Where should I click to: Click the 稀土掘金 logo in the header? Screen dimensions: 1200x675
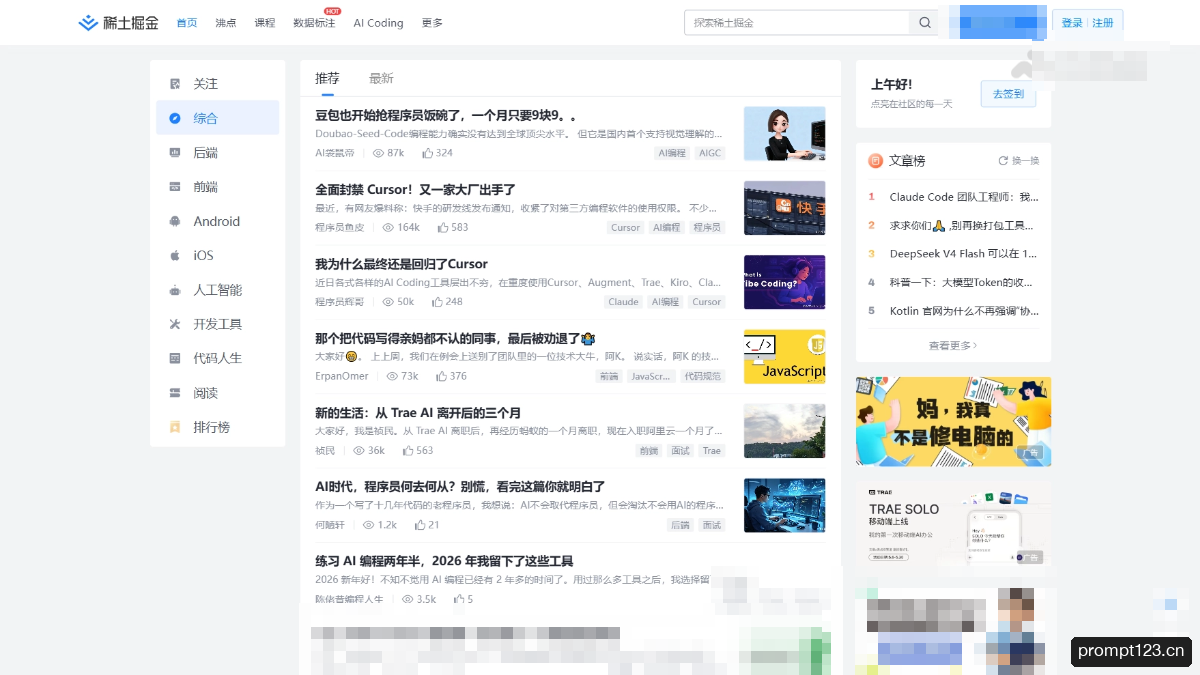click(118, 22)
